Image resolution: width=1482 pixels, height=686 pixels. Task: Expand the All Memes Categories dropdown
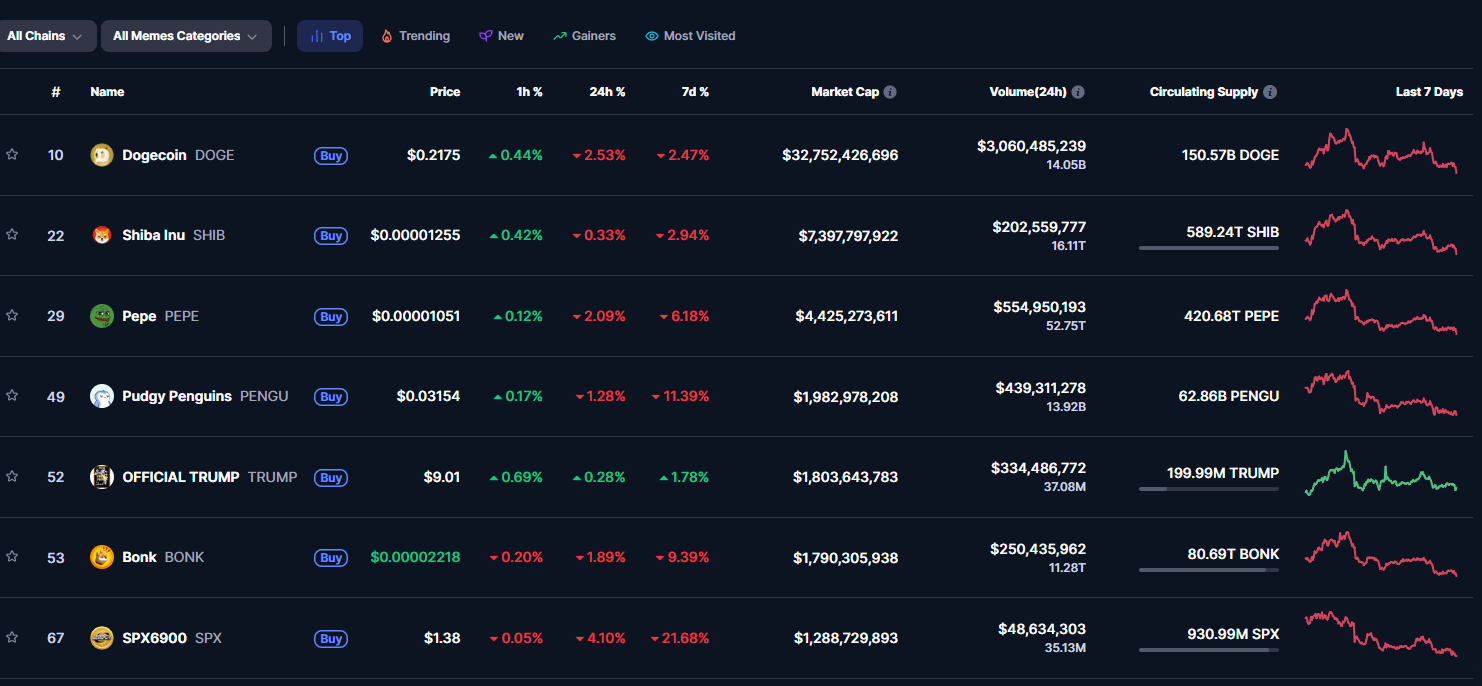[x=186, y=36]
